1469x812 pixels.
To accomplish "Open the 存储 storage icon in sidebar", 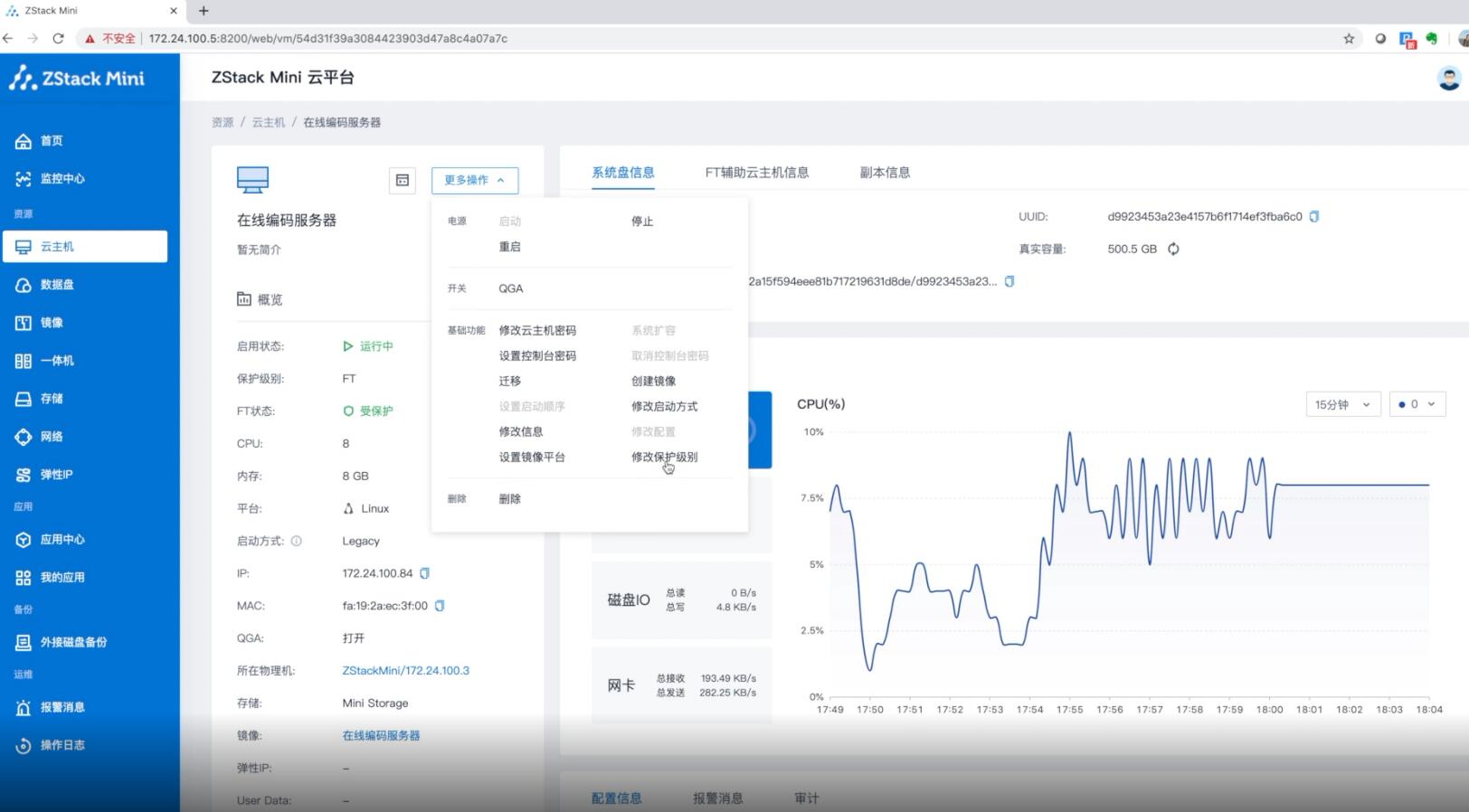I will [x=24, y=399].
